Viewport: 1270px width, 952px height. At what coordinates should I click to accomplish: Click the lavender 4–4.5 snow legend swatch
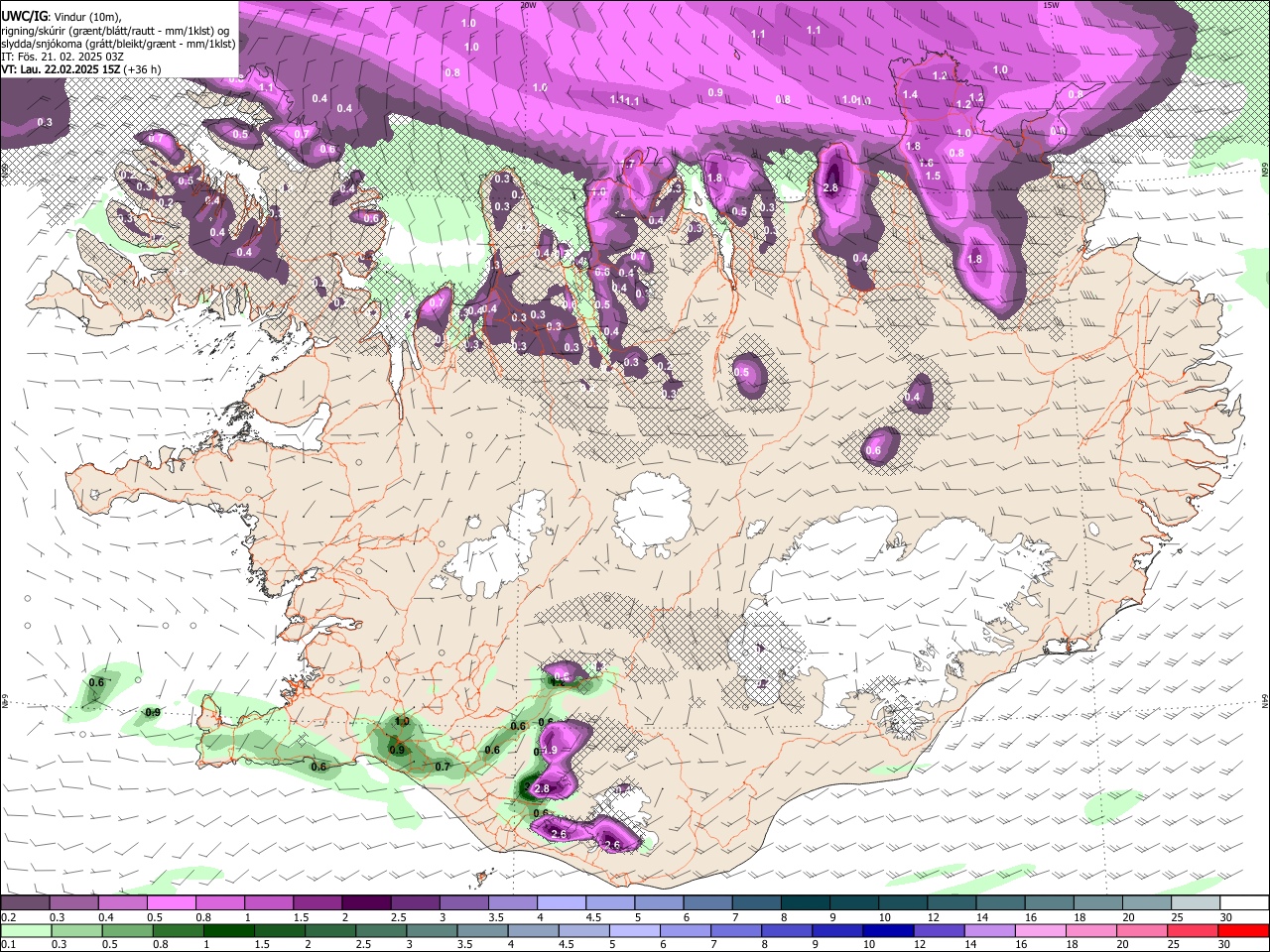(x=561, y=903)
